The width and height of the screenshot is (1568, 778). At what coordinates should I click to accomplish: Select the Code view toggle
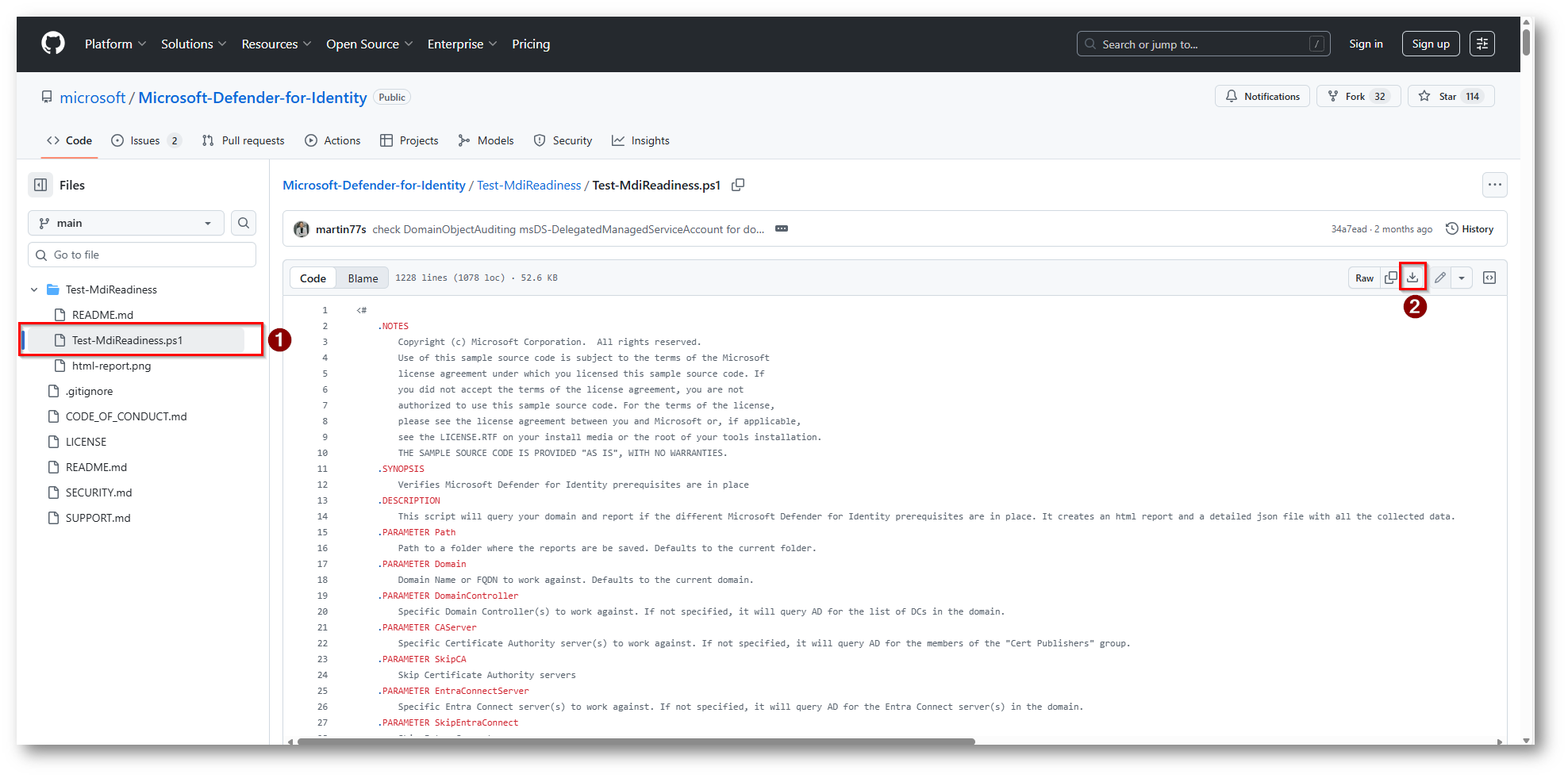click(x=313, y=278)
